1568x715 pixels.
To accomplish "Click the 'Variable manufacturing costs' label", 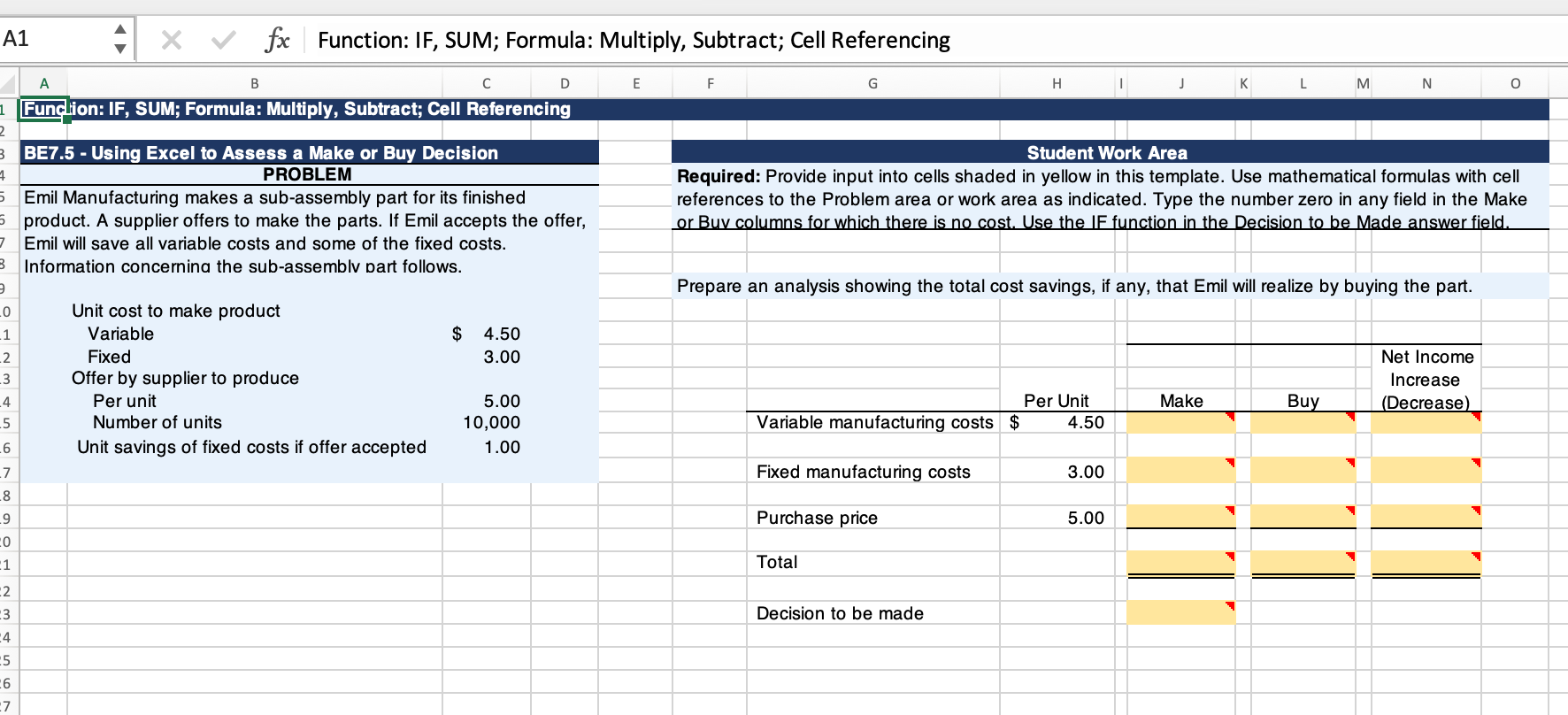I will [874, 422].
